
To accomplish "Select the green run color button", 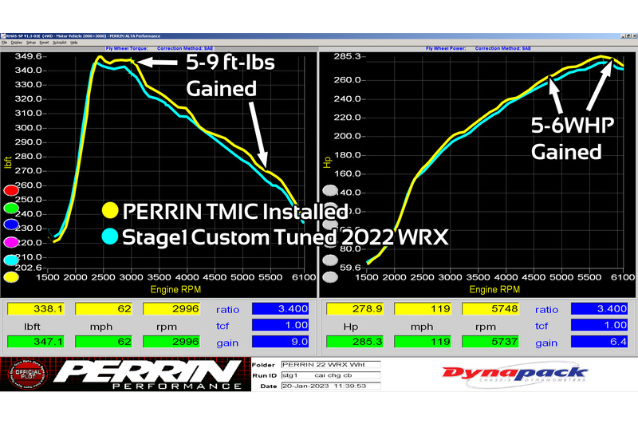I will (13, 207).
